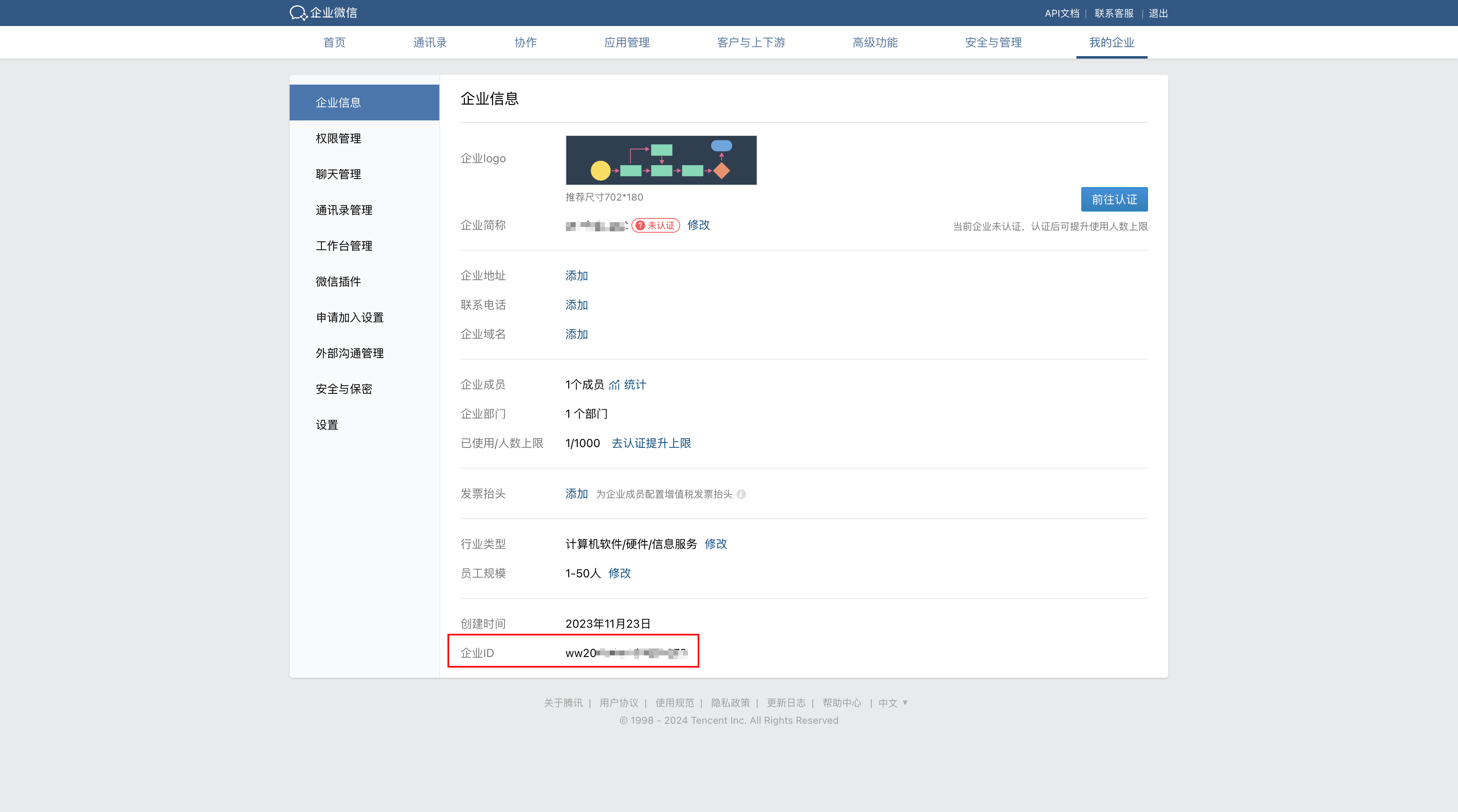
Task: Click 退出 to log out
Action: [1158, 13]
